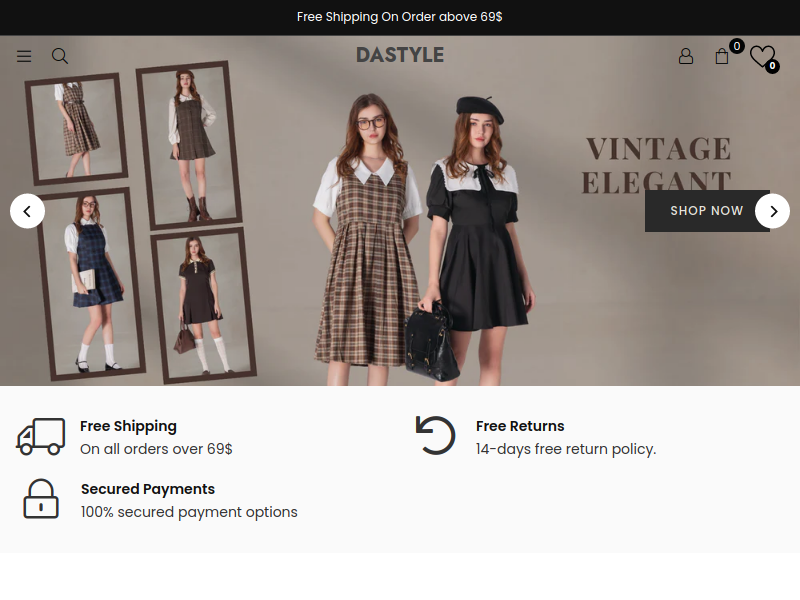Click 'On all orders over 69$' text
This screenshot has width=800, height=600.
click(156, 449)
